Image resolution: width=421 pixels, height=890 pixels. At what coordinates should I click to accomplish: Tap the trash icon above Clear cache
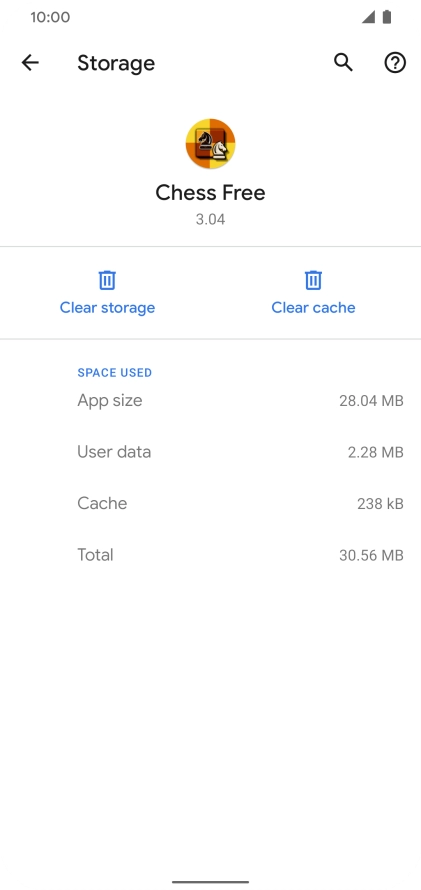pyautogui.click(x=313, y=280)
